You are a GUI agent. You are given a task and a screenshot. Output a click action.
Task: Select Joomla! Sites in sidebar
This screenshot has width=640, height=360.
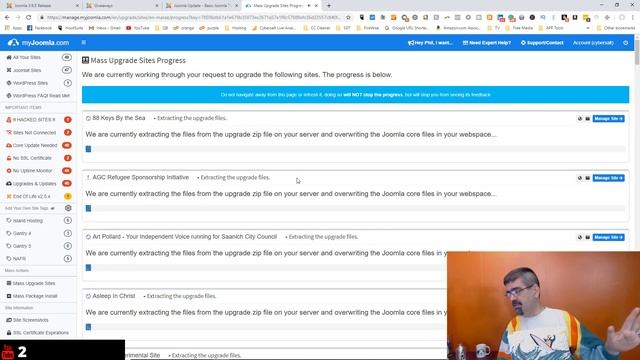27,70
